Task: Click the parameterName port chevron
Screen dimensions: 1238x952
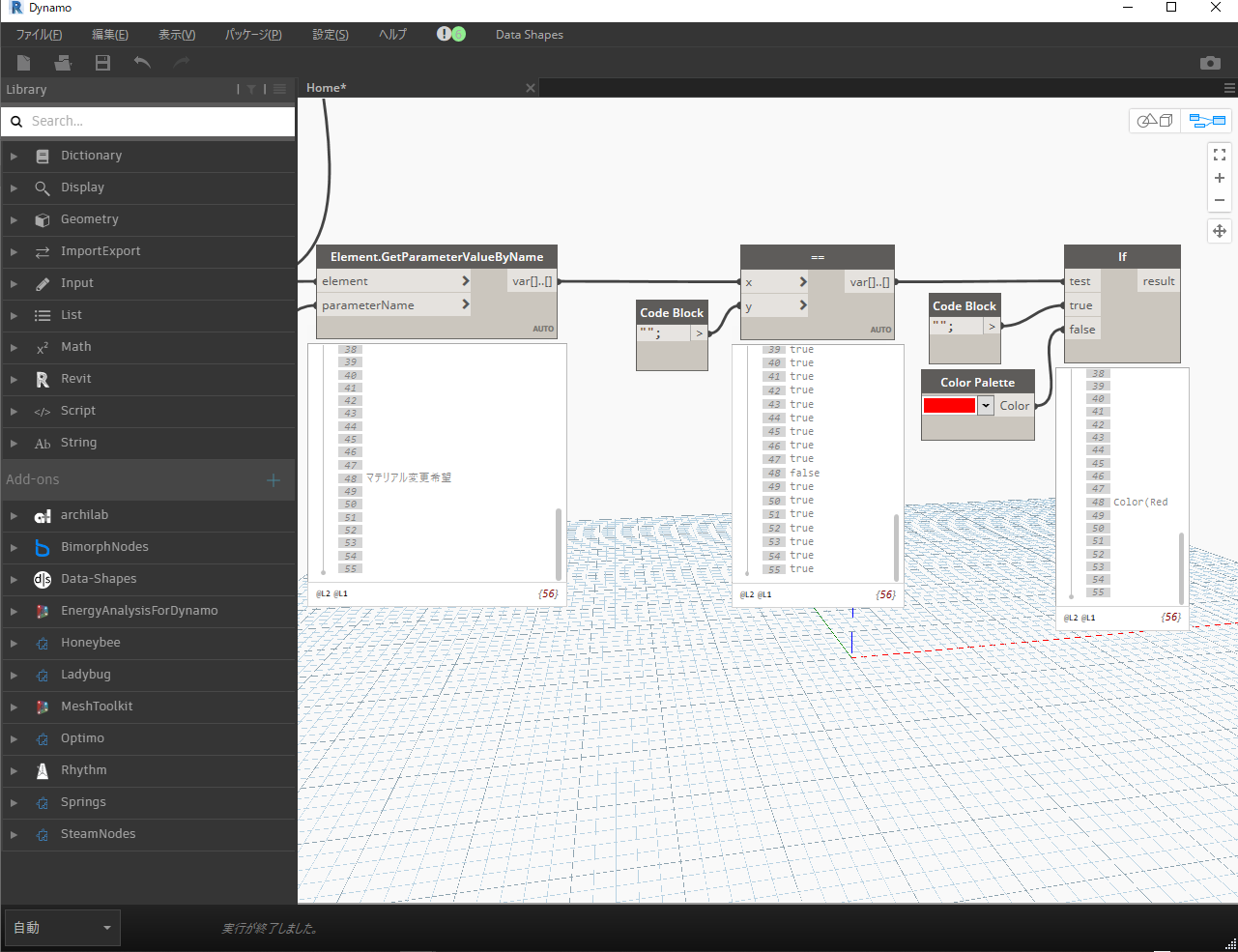Action: [465, 305]
